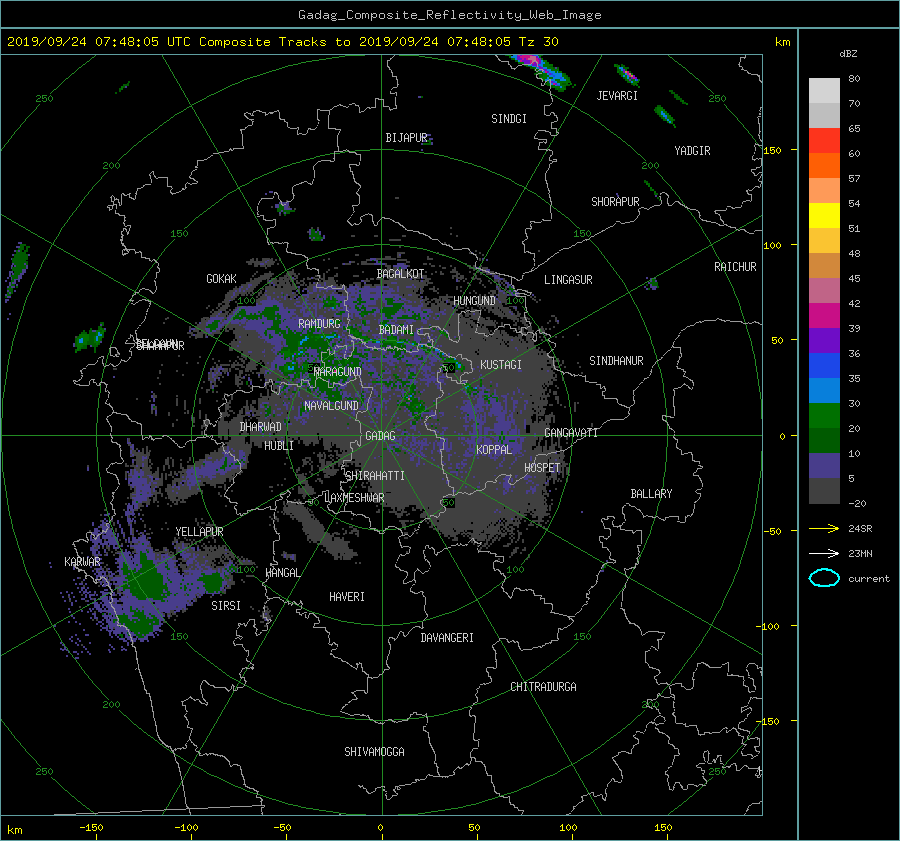Click the LINGASUR city label
Screen dimensions: 900x841
(568, 280)
